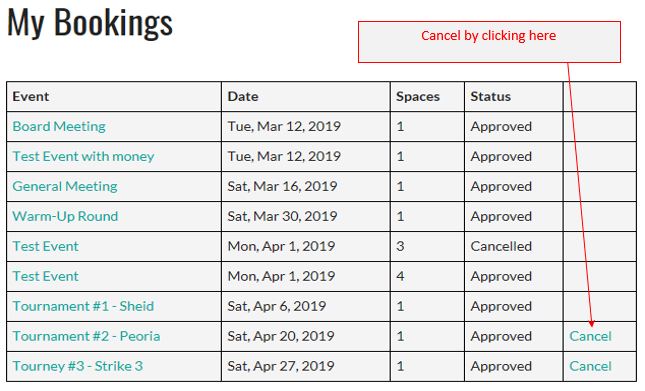This screenshot has height=391, width=645.
Task: Click the Date column header
Action: pos(243,97)
